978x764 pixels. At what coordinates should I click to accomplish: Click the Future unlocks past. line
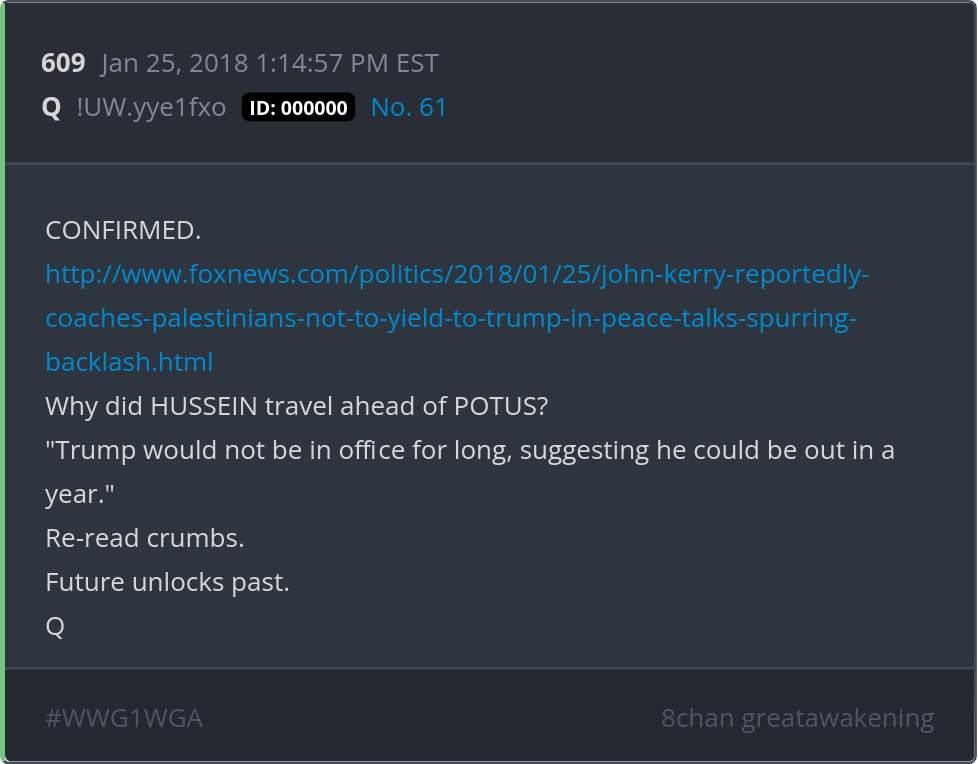167,582
